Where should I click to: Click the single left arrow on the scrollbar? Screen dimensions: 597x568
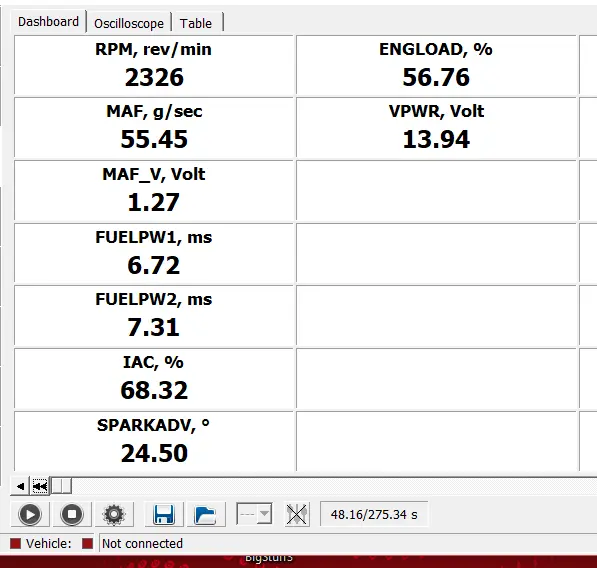[x=20, y=486]
